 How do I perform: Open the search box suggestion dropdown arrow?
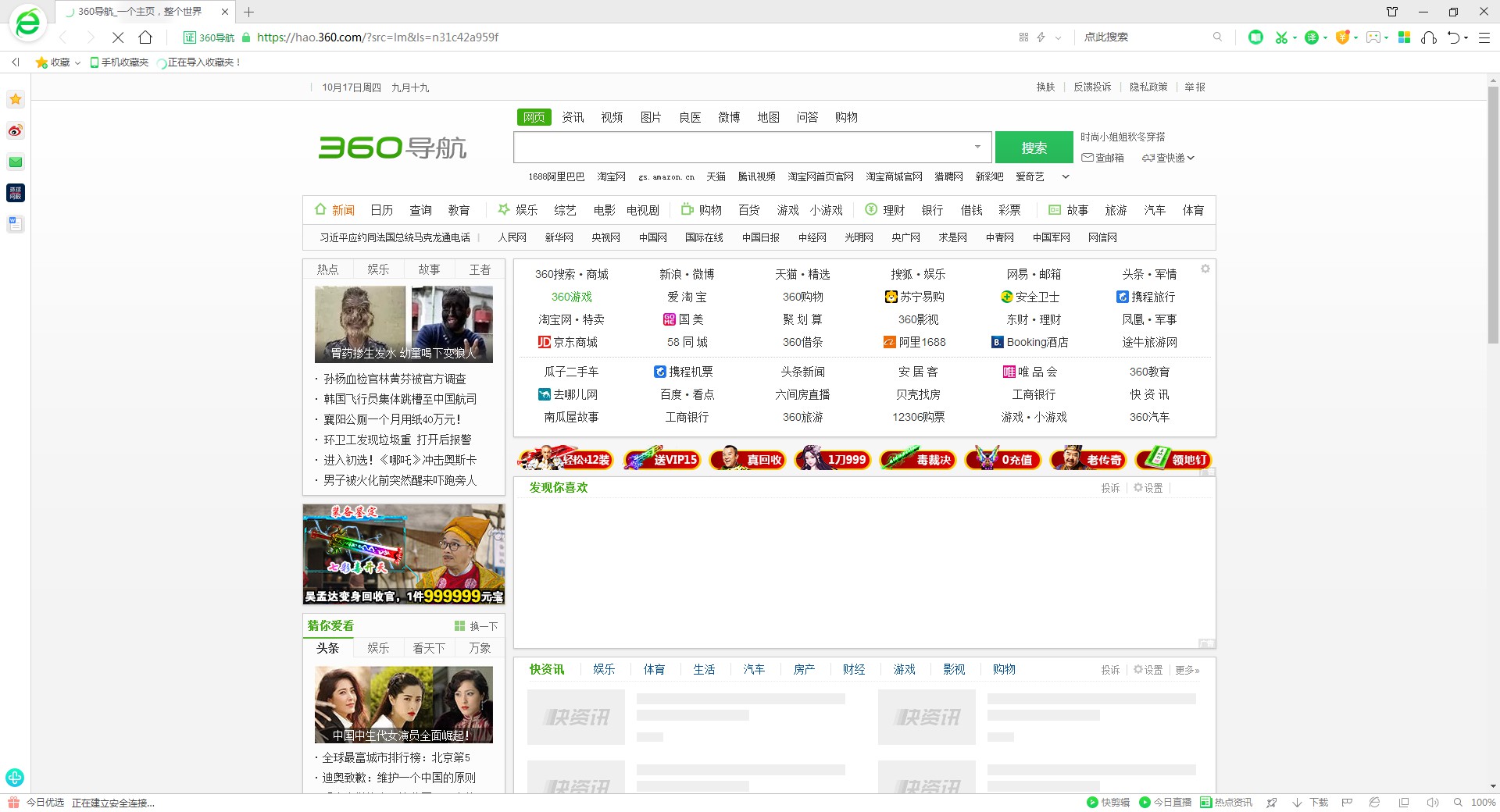tap(977, 147)
